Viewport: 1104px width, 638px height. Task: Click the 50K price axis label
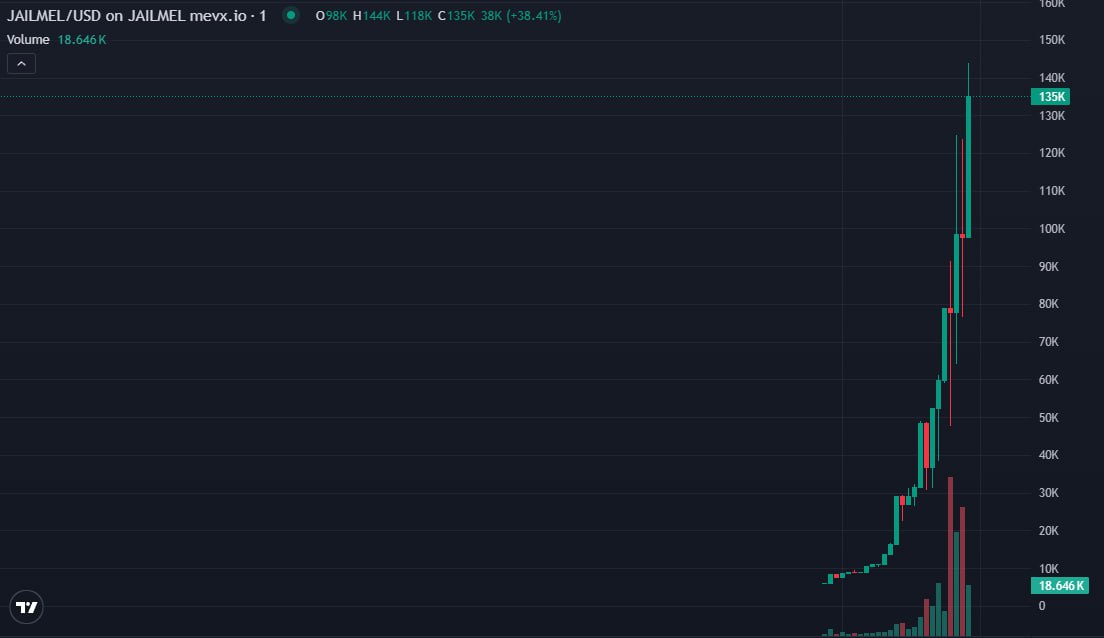coord(1049,418)
